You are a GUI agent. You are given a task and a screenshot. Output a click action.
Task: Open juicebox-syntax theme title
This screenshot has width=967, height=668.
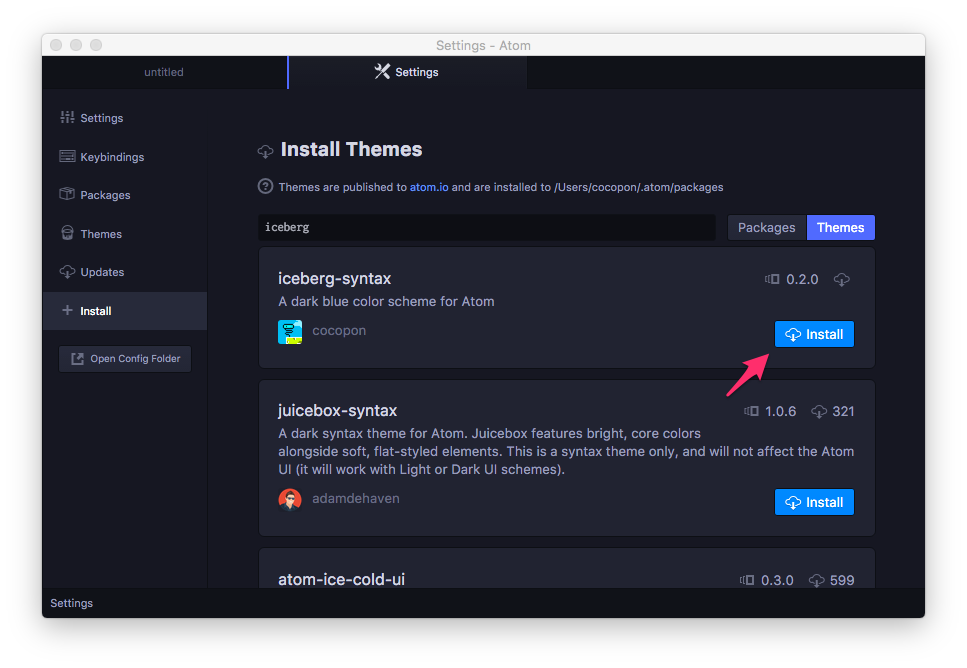click(337, 410)
